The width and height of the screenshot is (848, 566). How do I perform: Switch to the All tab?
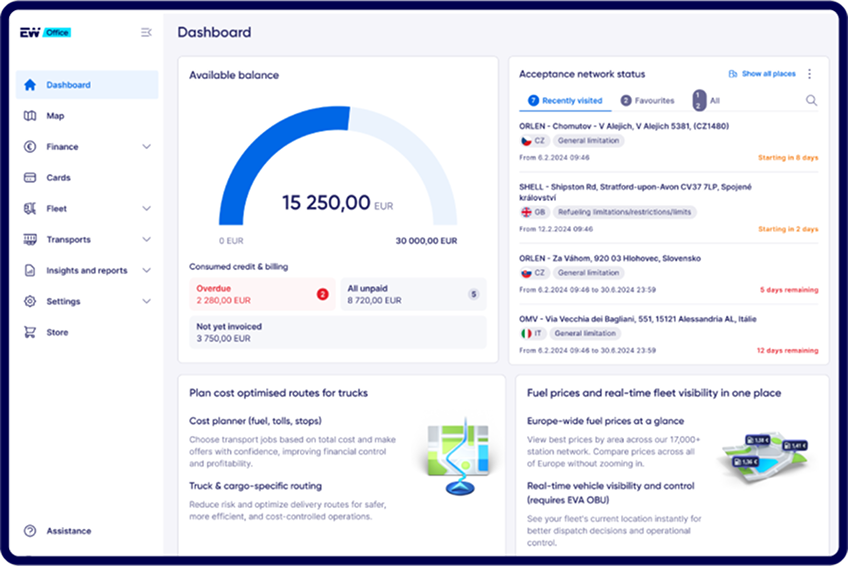707,101
